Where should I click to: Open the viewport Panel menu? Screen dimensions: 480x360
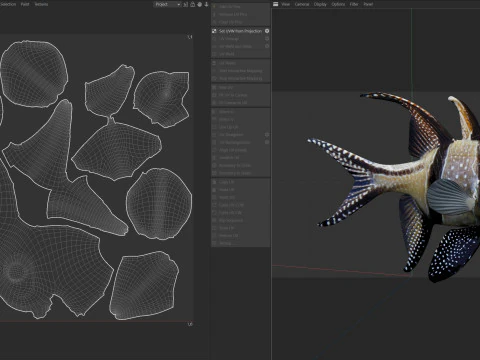pyautogui.click(x=368, y=4)
